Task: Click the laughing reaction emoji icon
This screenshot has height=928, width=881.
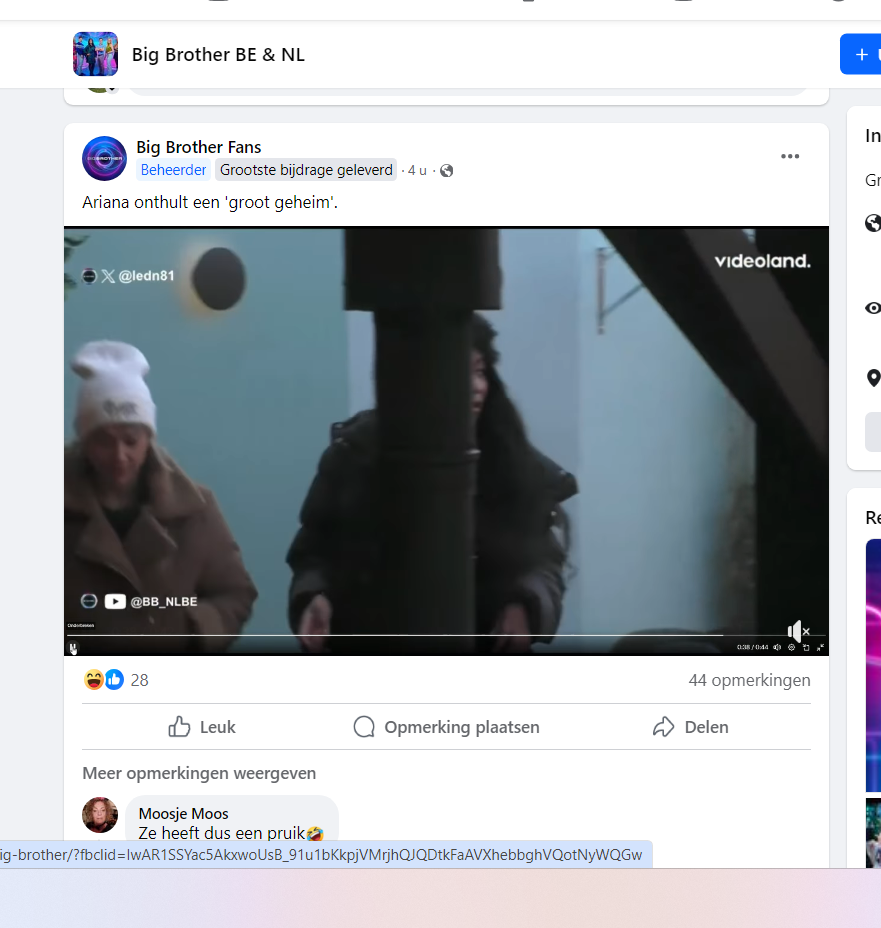Action: [93, 680]
